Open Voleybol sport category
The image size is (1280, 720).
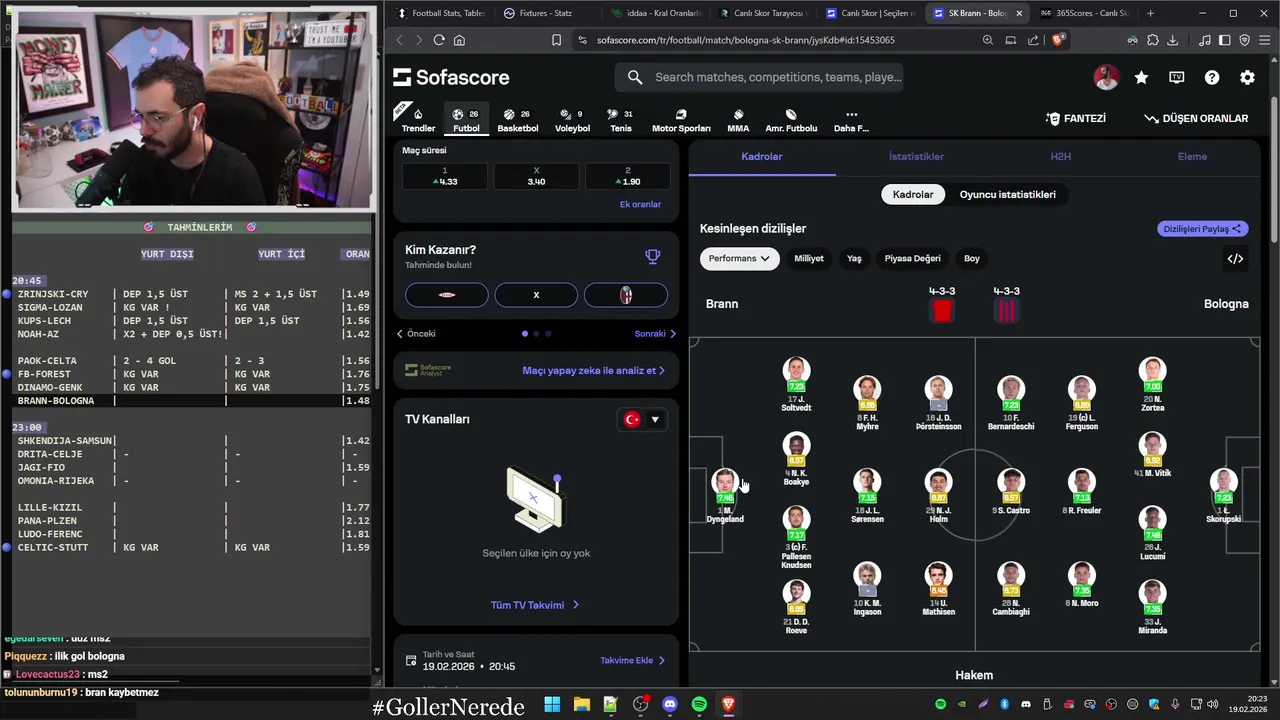pyautogui.click(x=572, y=120)
